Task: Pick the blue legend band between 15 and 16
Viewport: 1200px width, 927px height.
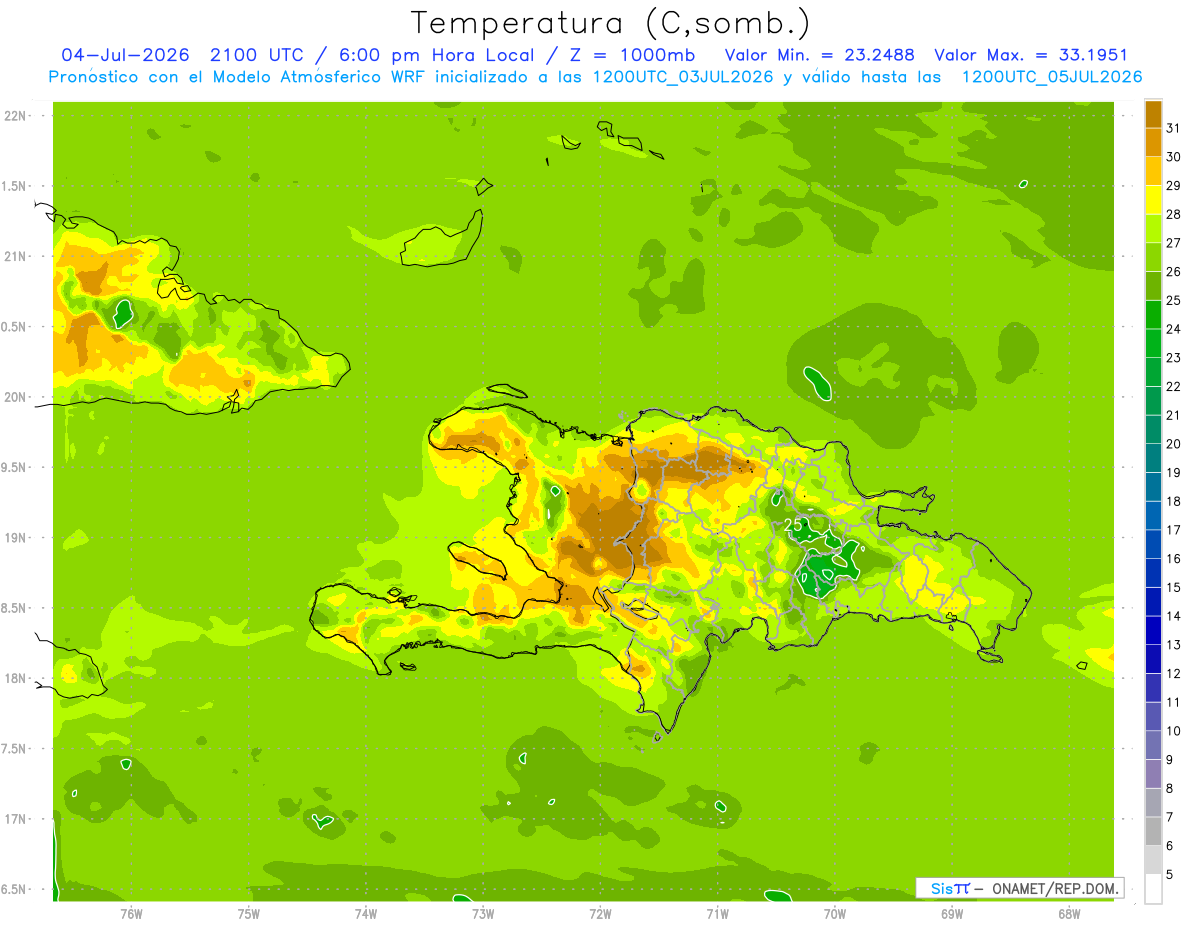Action: point(1153,572)
